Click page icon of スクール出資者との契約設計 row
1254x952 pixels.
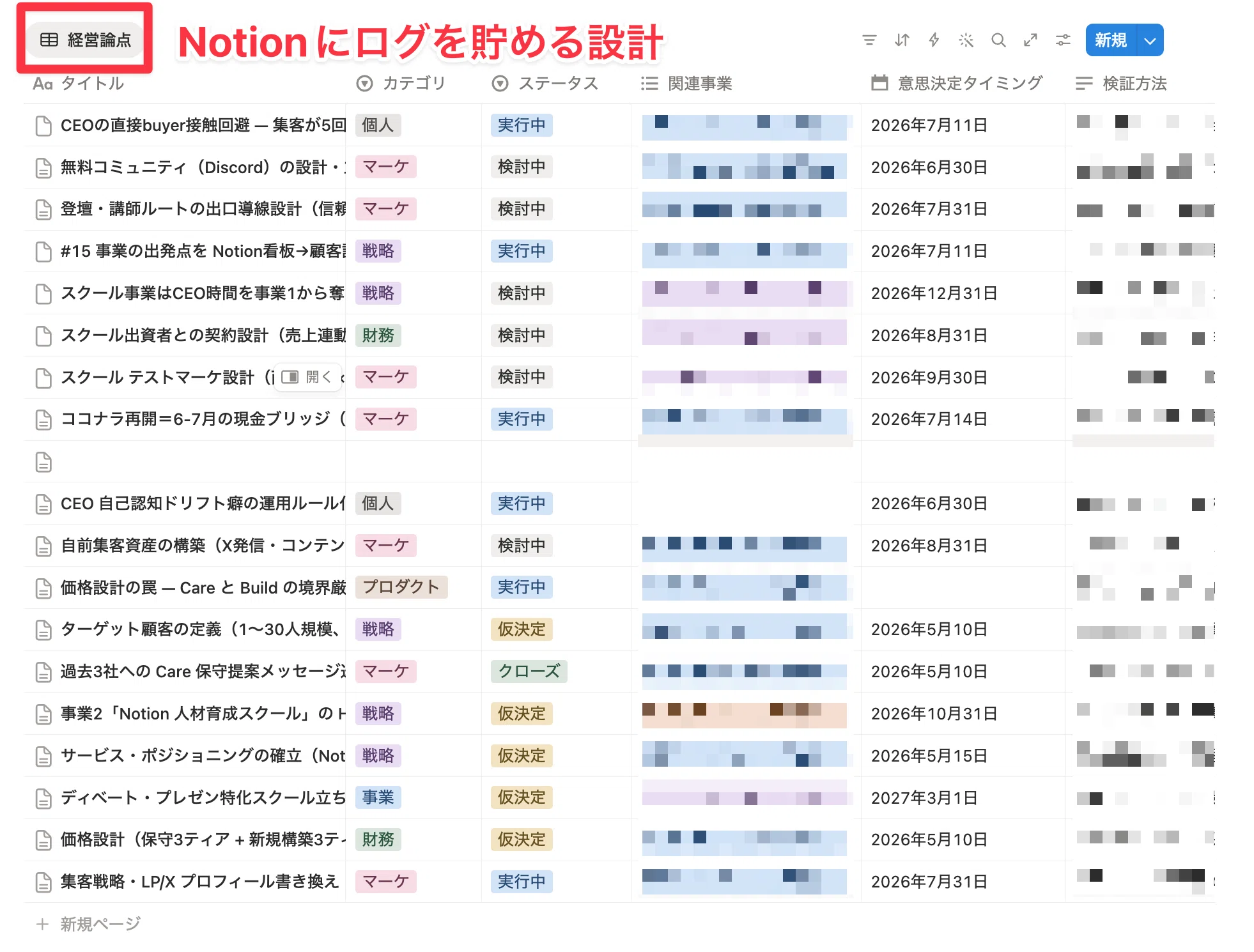[x=43, y=336]
